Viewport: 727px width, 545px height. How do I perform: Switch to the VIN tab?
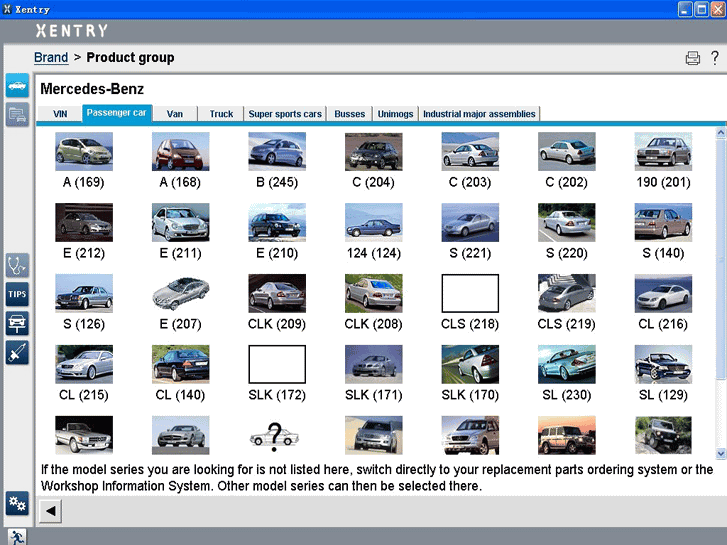(x=59, y=114)
